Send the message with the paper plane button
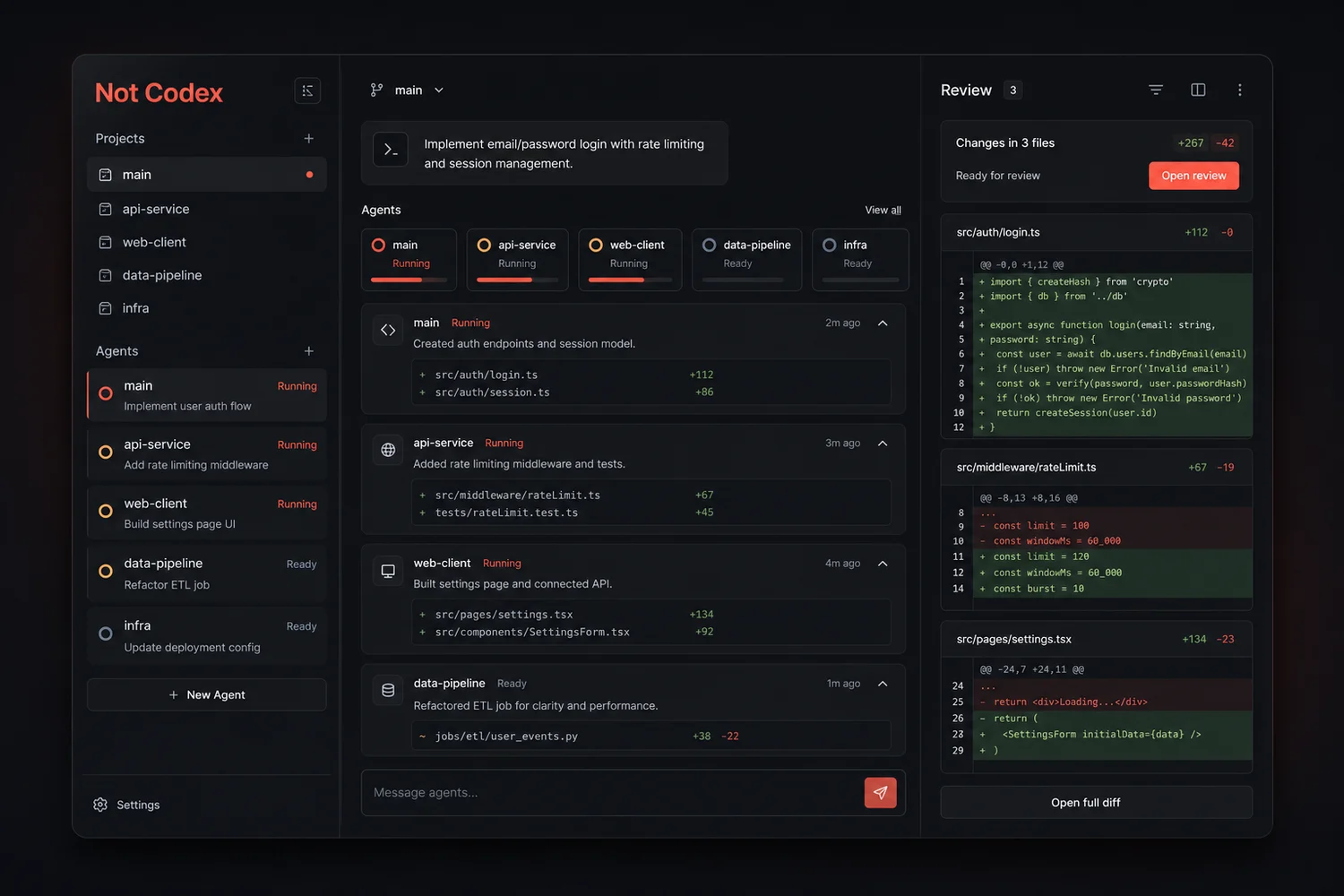This screenshot has width=1344, height=896. 880,793
